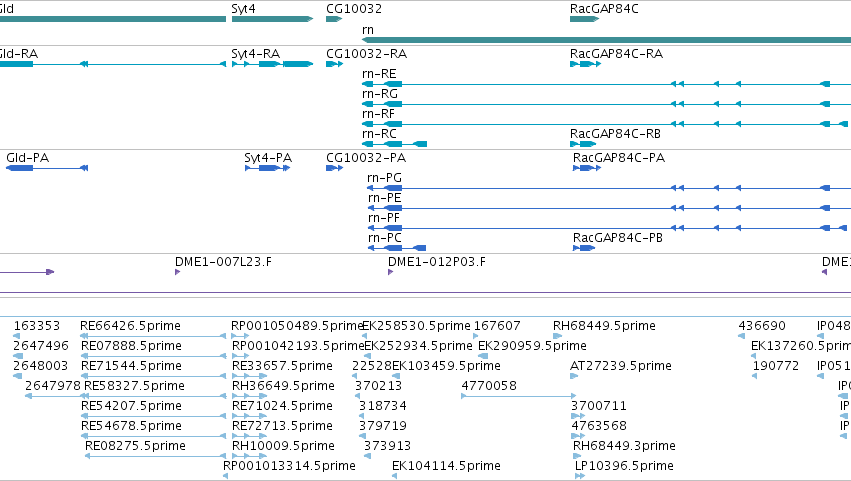The height and width of the screenshot is (481, 851).
Task: Select the RE71544.5prime EST label
Action: [x=131, y=366]
